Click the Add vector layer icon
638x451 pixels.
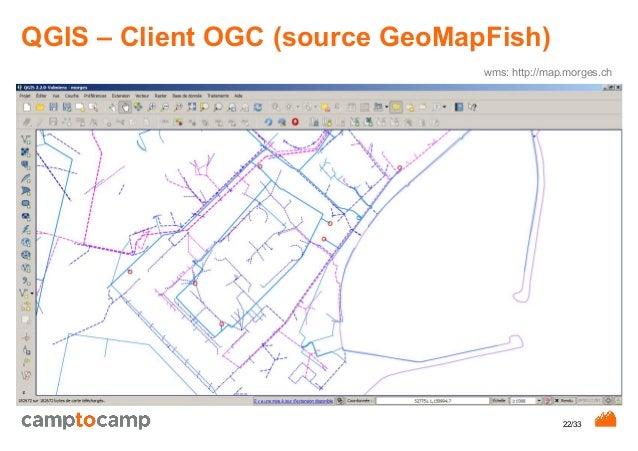click(x=26, y=140)
